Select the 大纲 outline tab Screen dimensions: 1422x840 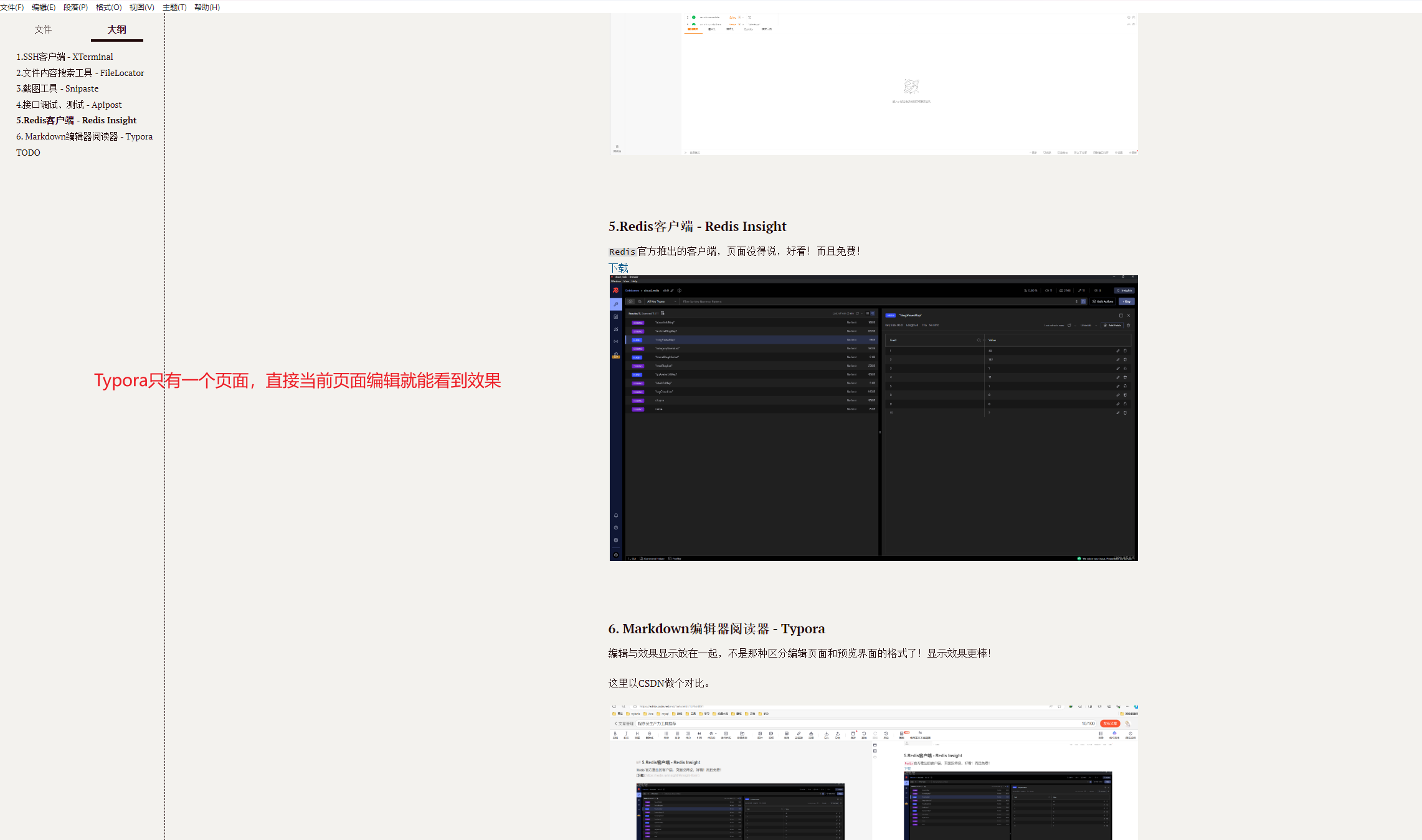pos(117,29)
